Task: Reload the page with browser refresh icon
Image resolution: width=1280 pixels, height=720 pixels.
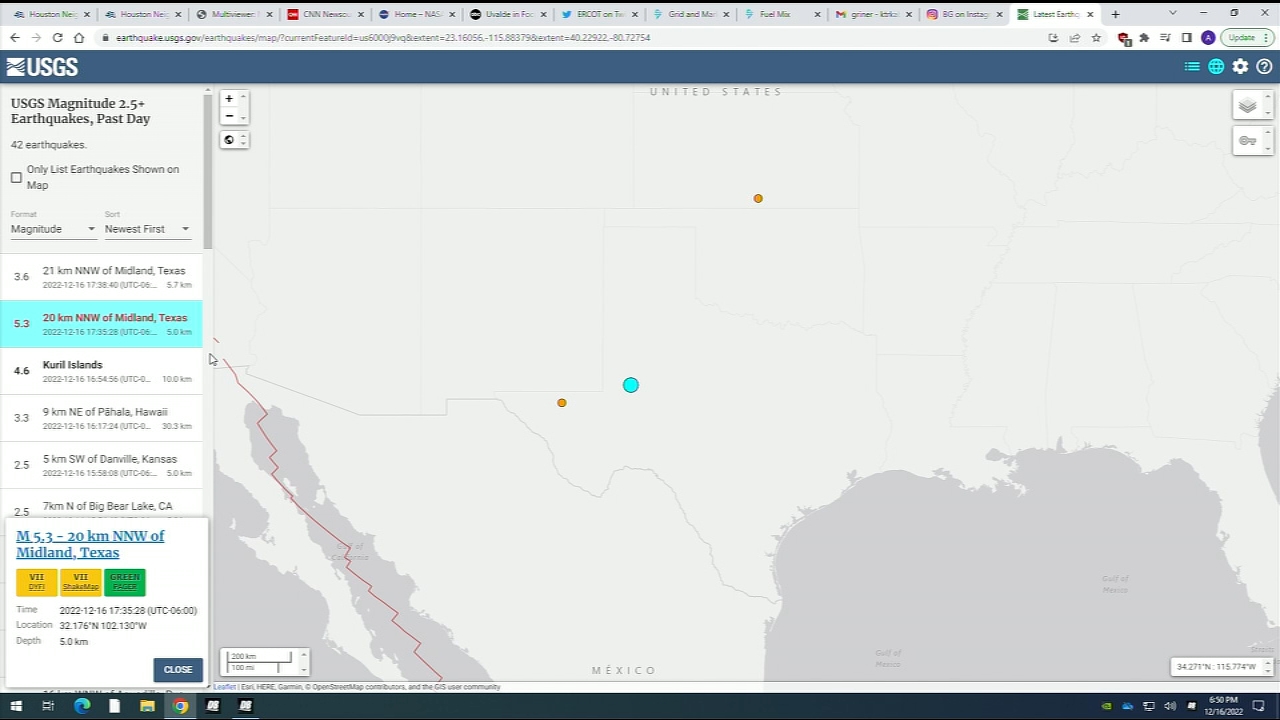Action: (x=57, y=38)
